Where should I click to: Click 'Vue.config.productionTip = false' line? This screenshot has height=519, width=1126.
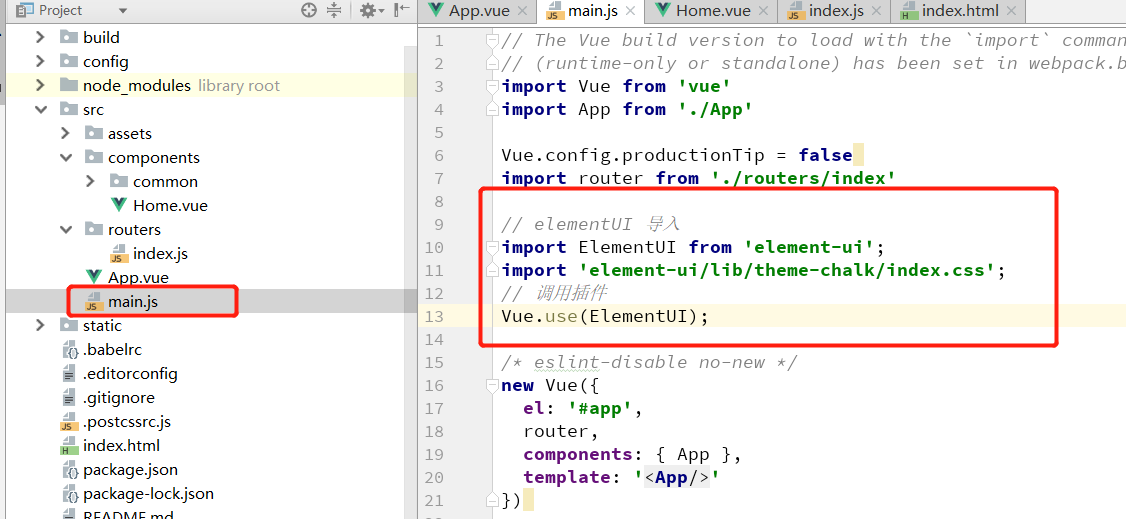(x=676, y=156)
